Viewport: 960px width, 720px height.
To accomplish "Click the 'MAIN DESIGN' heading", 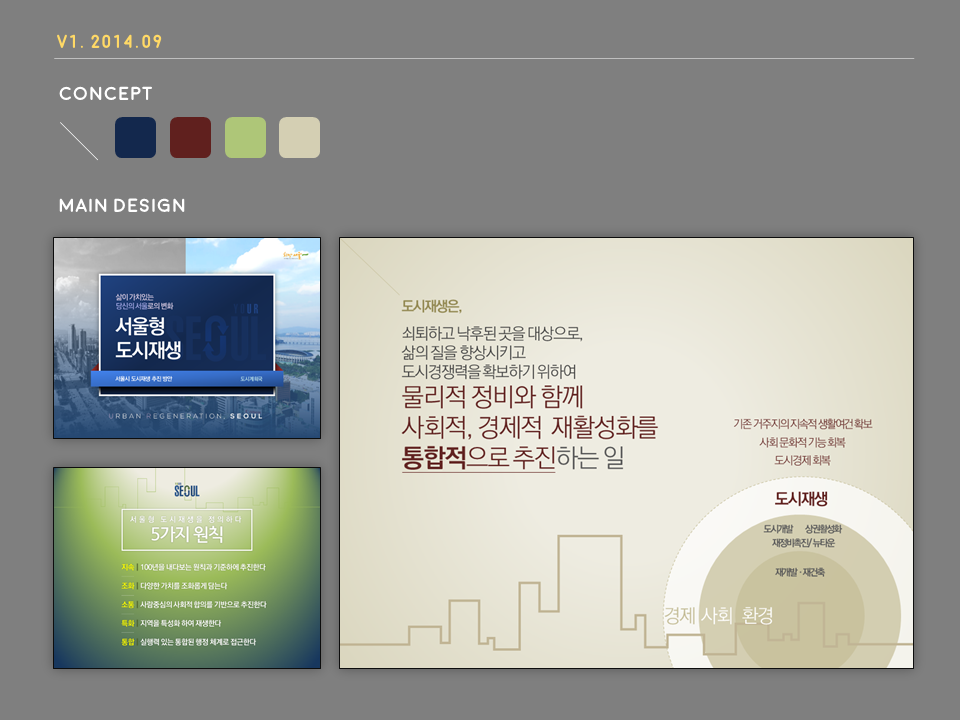I will click(122, 205).
